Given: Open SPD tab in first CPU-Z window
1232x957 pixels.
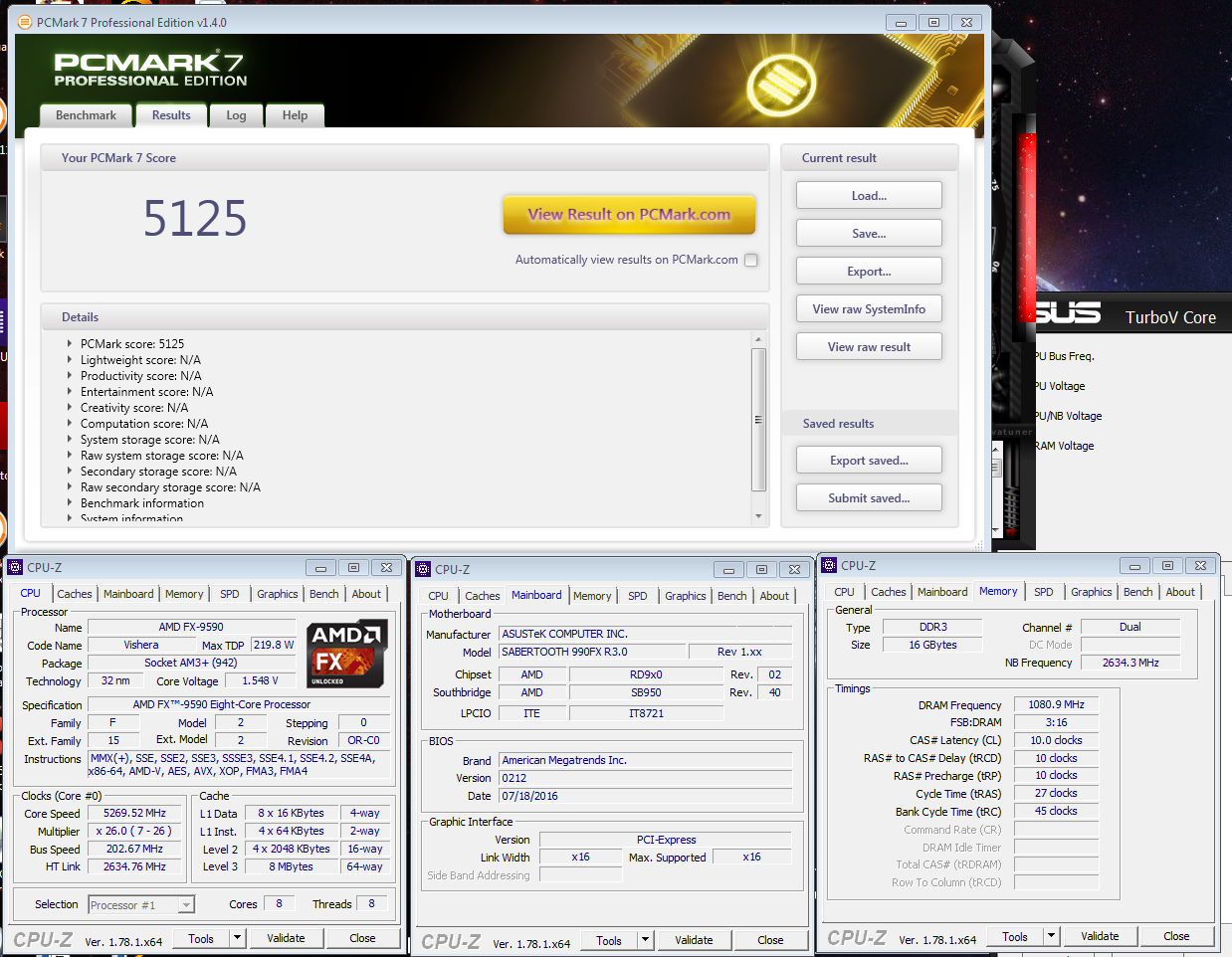Looking at the screenshot, I should pos(230,594).
